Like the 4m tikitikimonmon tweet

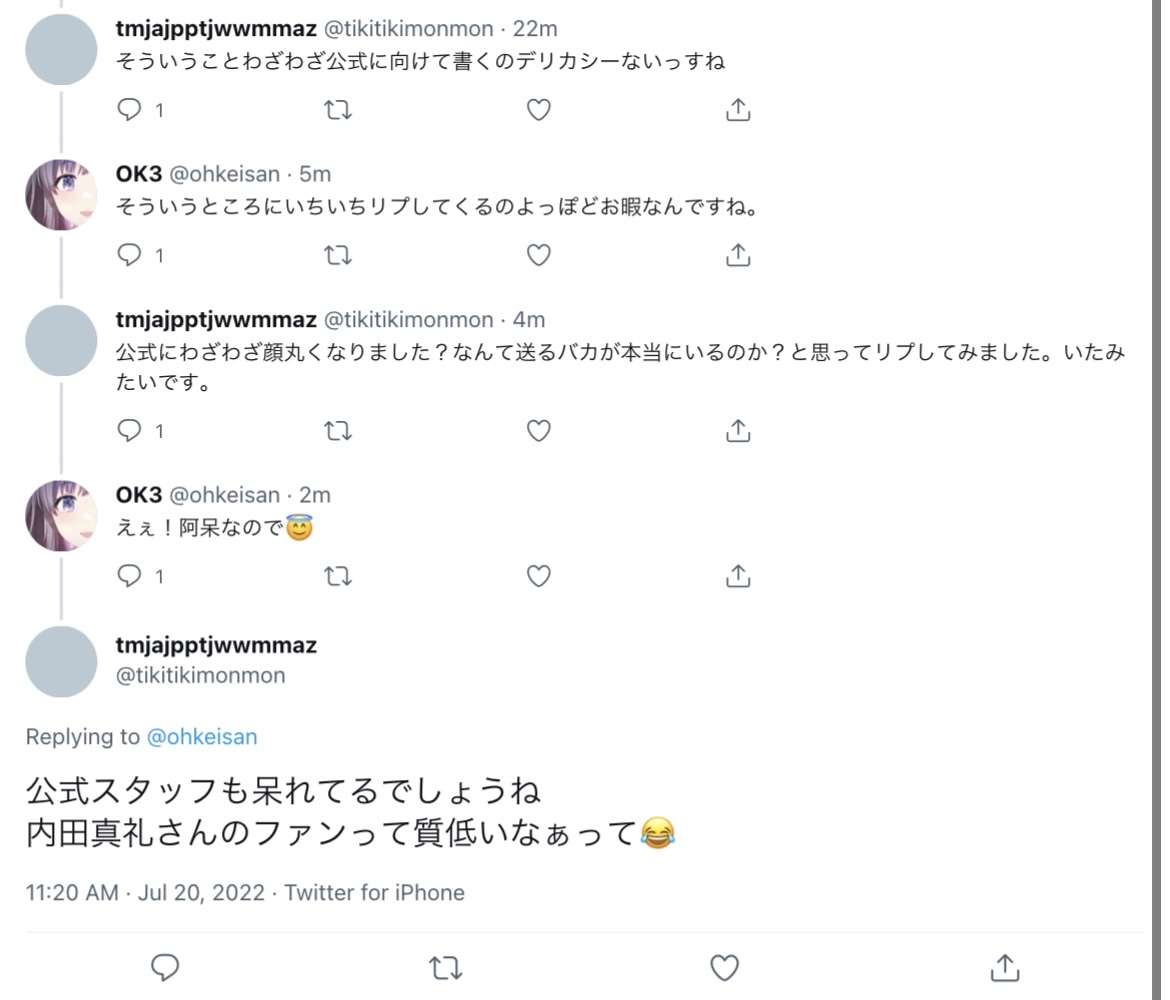(x=539, y=430)
